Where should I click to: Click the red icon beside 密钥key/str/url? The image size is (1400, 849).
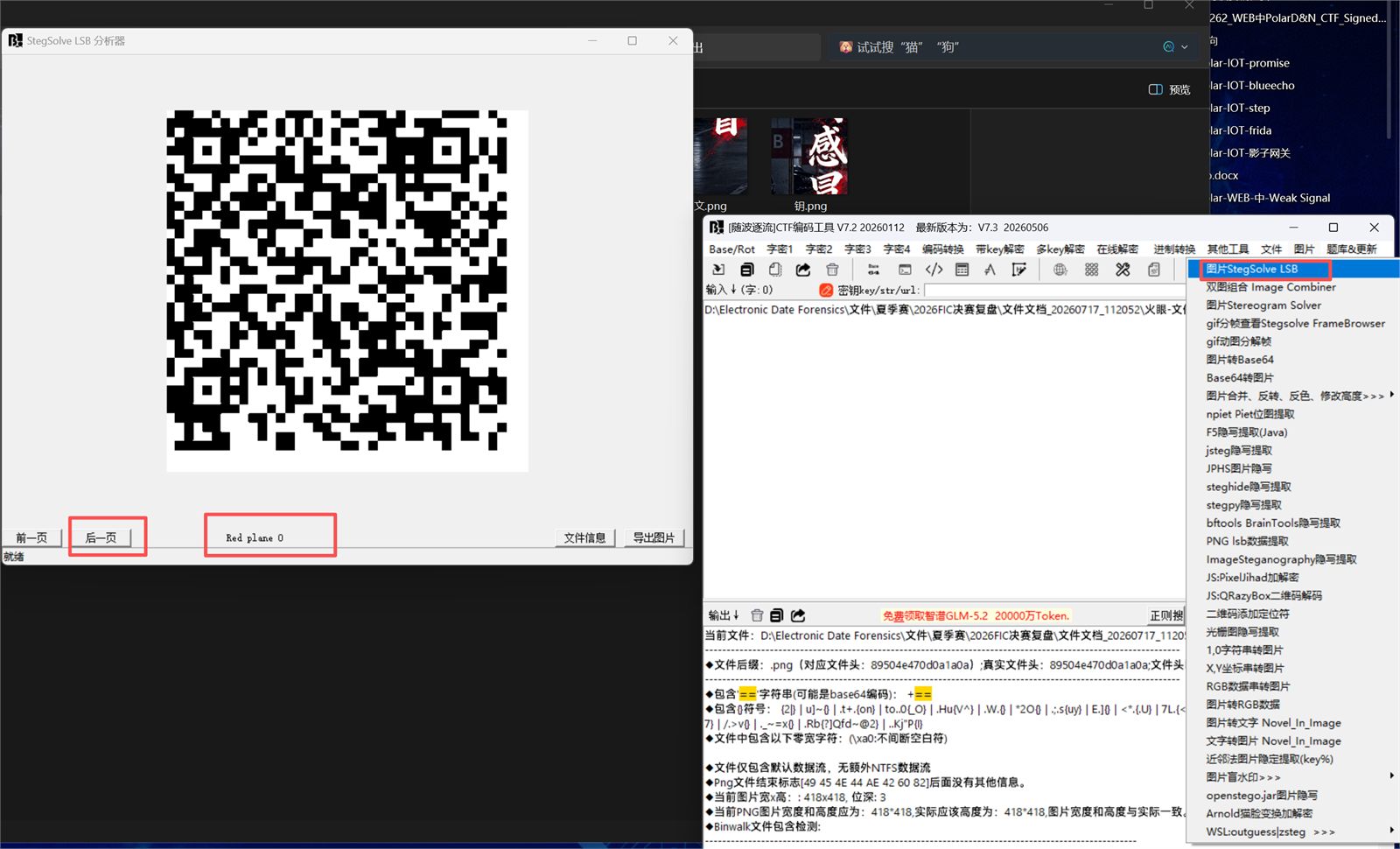[826, 290]
